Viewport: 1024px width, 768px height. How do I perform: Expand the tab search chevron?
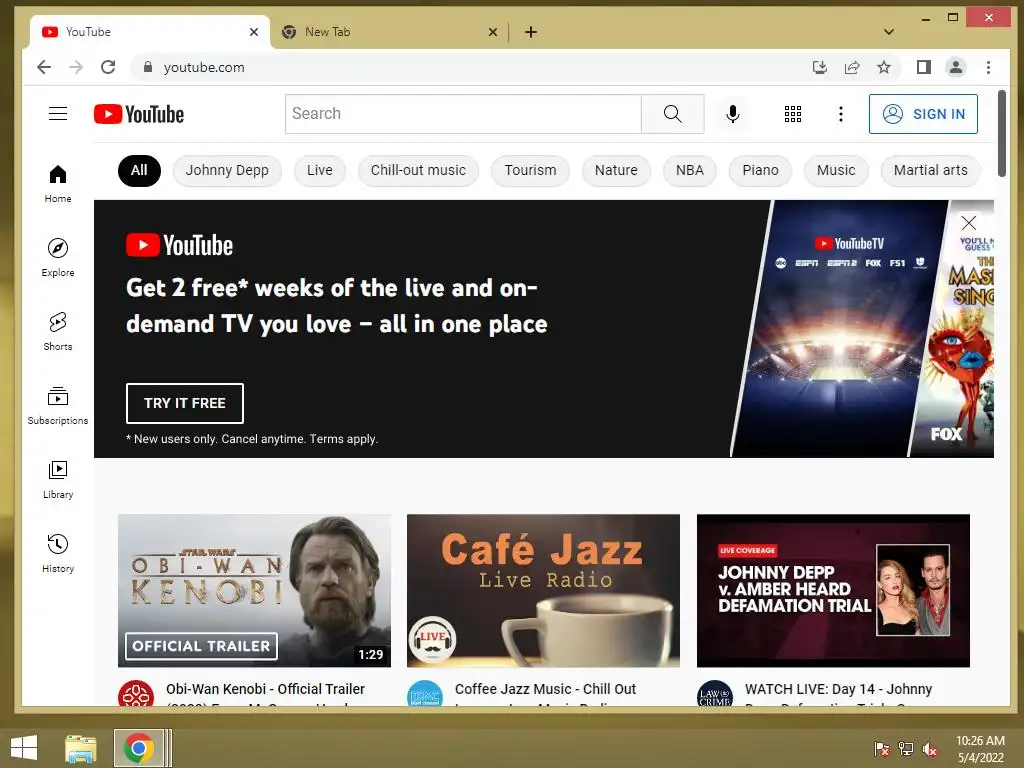click(889, 32)
